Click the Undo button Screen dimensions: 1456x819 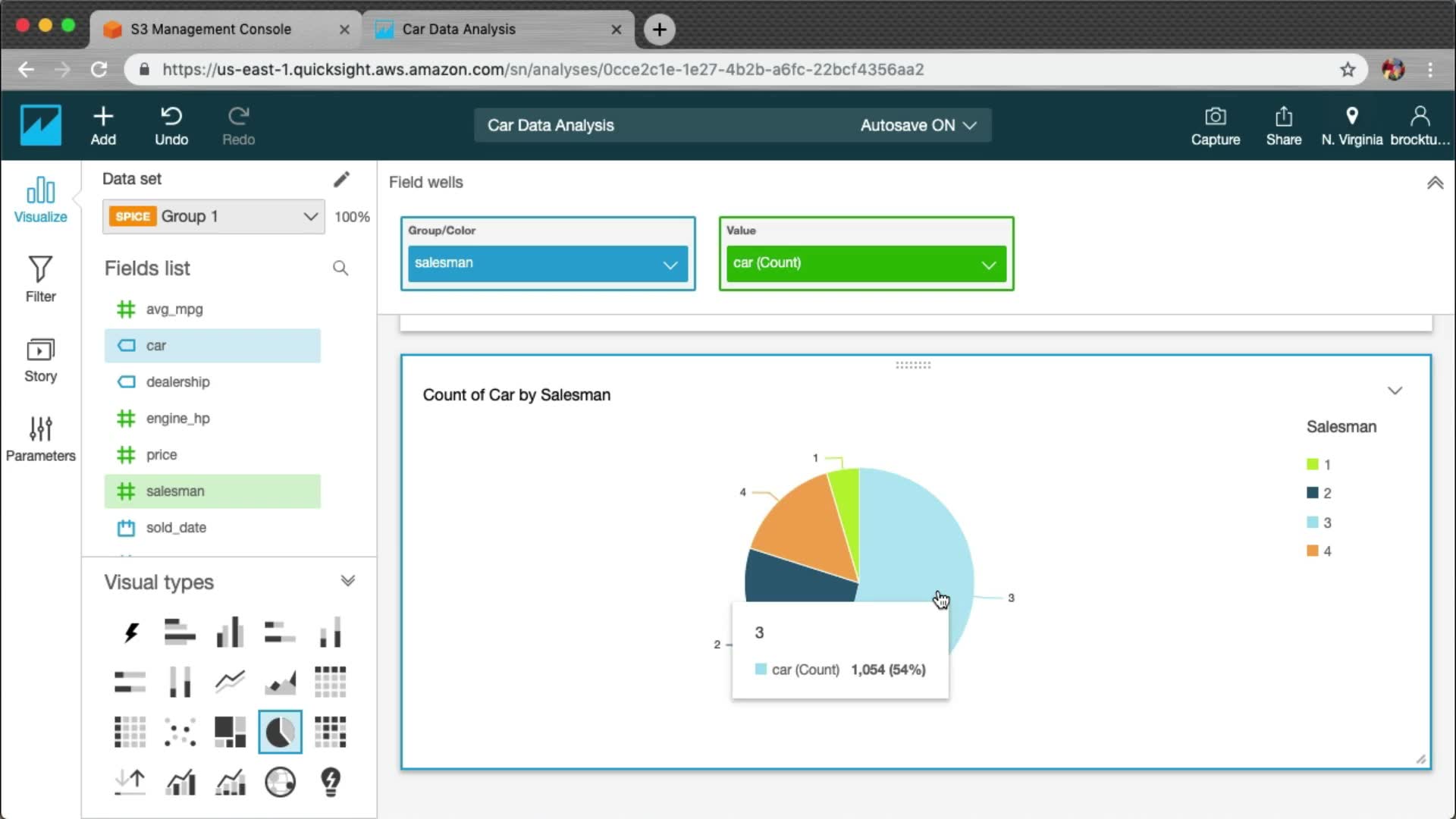pyautogui.click(x=171, y=126)
